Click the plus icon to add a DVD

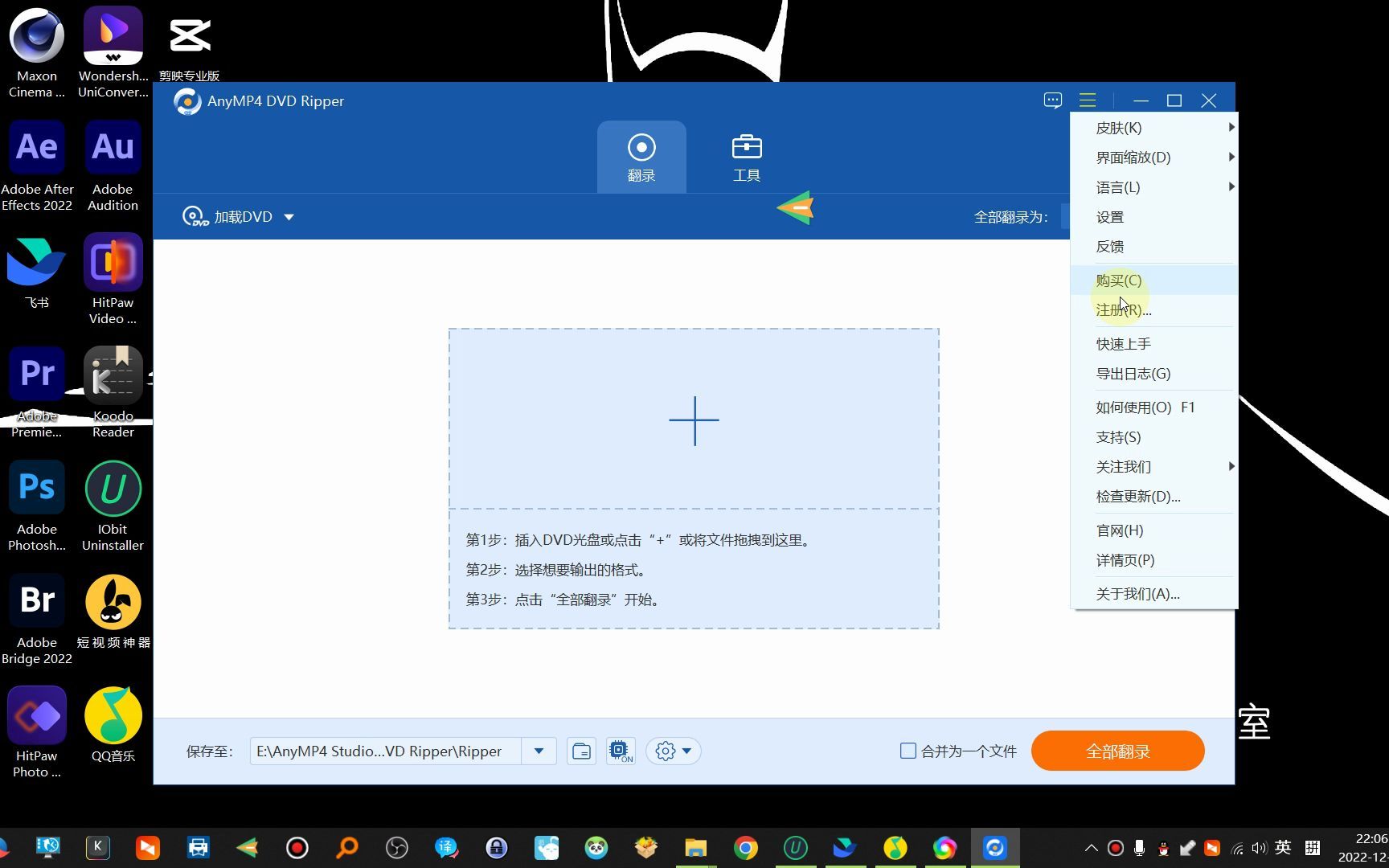pyautogui.click(x=694, y=420)
